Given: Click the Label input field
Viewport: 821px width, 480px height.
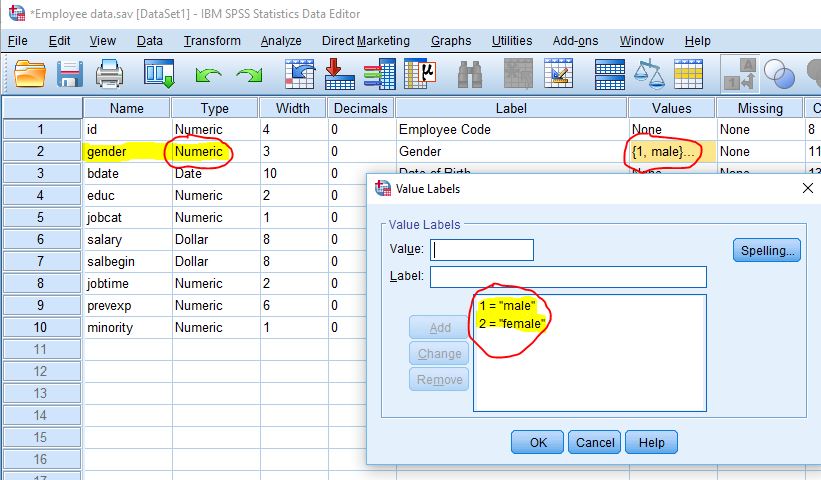Looking at the screenshot, I should (568, 277).
